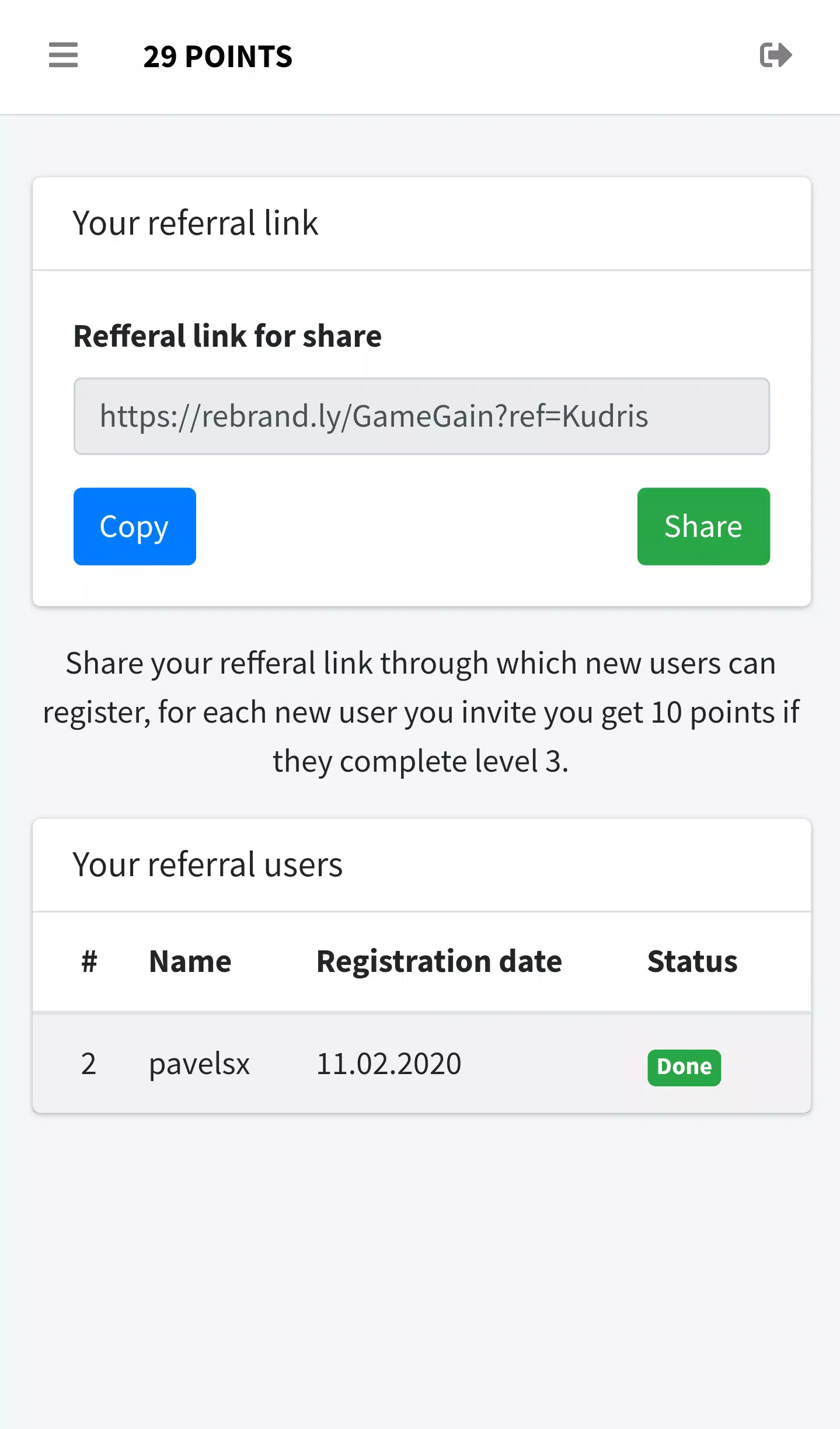Open the hamburger menu icon
The height and width of the screenshot is (1429, 840).
coord(63,55)
